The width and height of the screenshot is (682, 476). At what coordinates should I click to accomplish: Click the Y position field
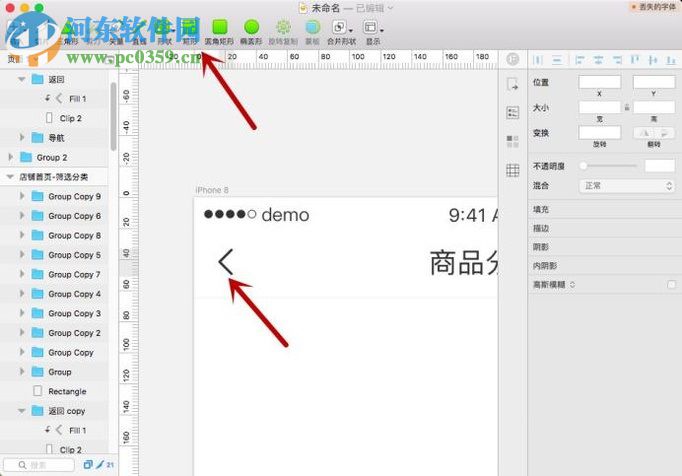tap(654, 82)
